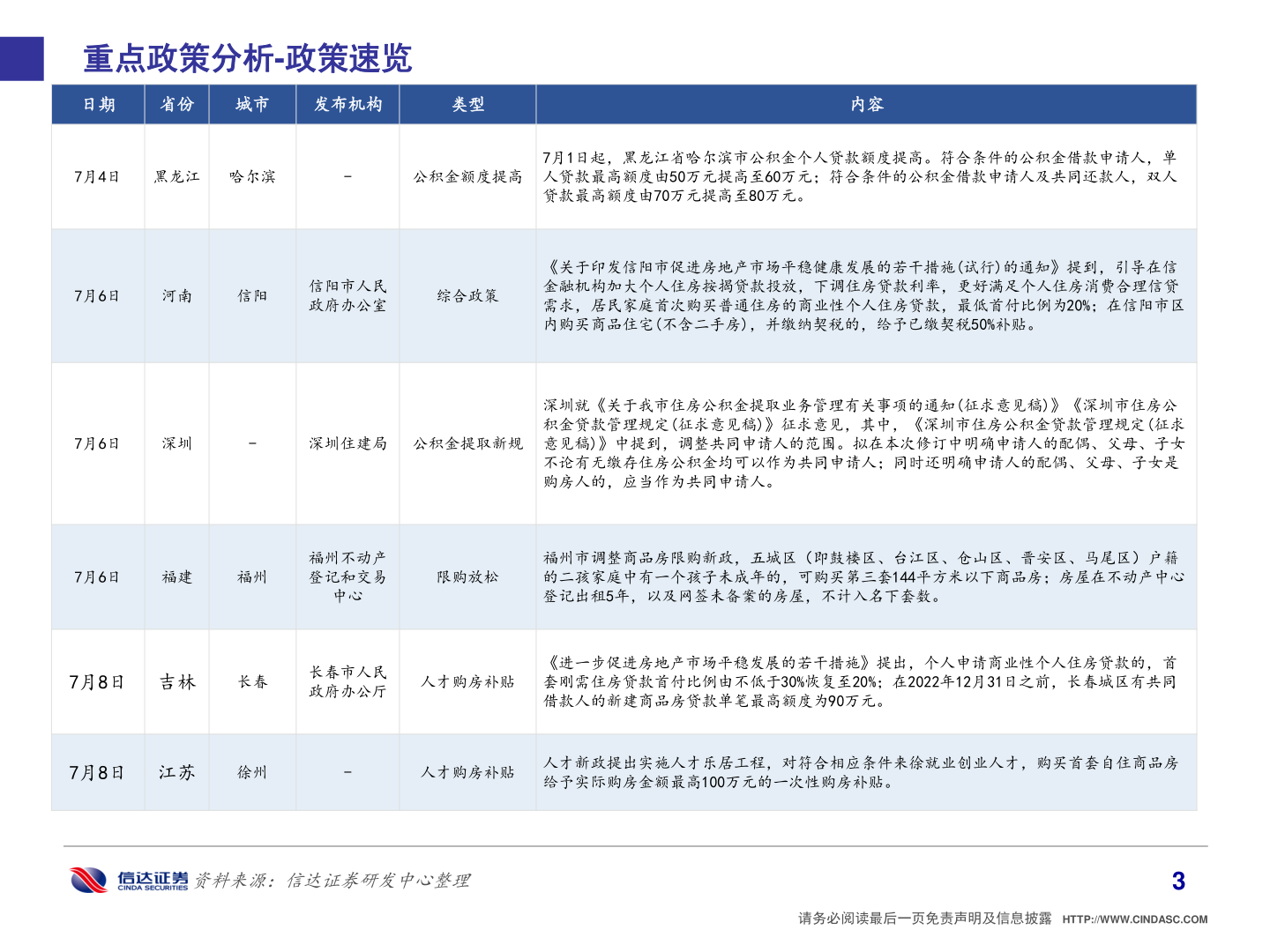This screenshot has width=1270, height=952.
Task: Click the disclaimer text 请务必阅读最后一页免责声明及信息披露
Action: coord(924,919)
